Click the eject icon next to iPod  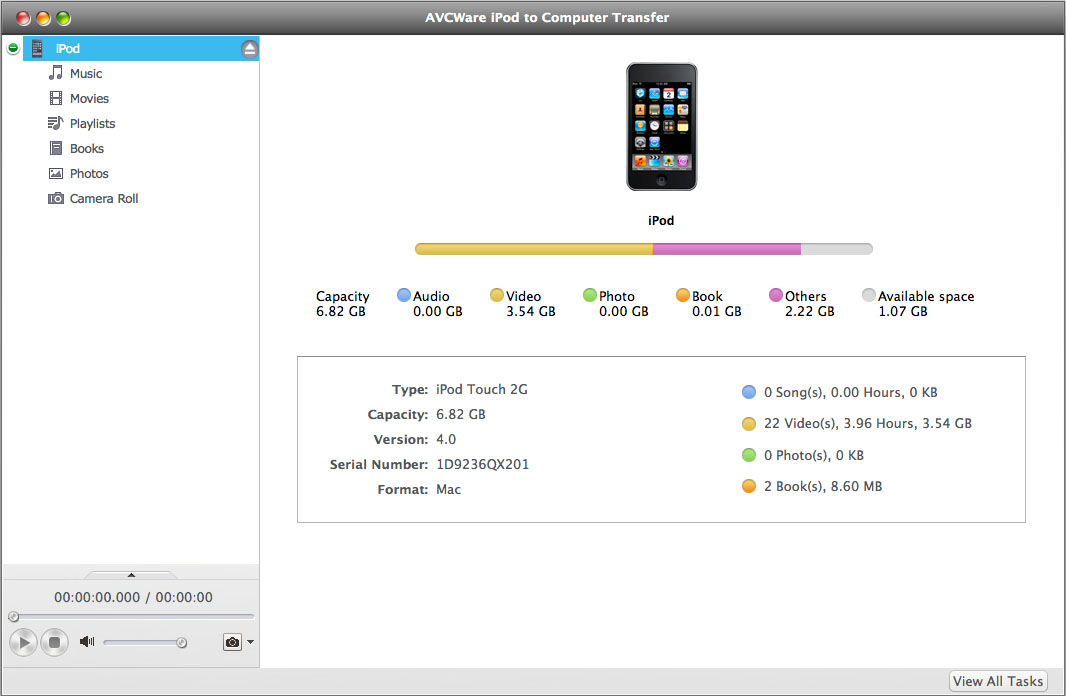click(250, 49)
